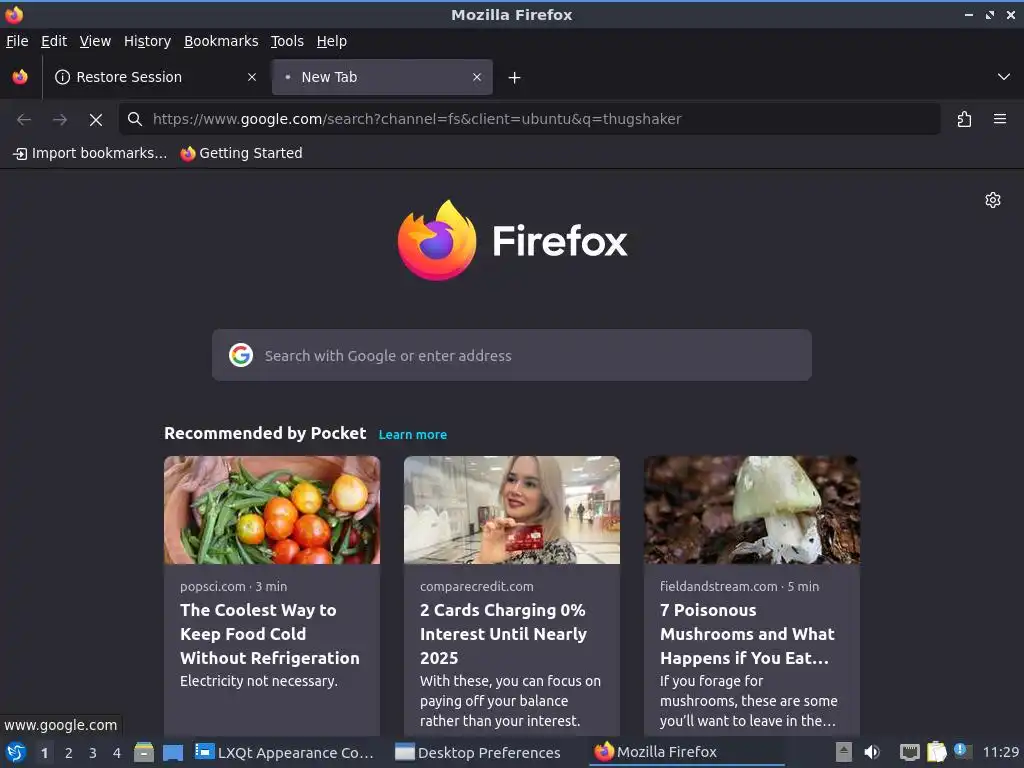Open the credit card woman thumbnail
Image resolution: width=1024 pixels, height=768 pixels.
tap(511, 510)
